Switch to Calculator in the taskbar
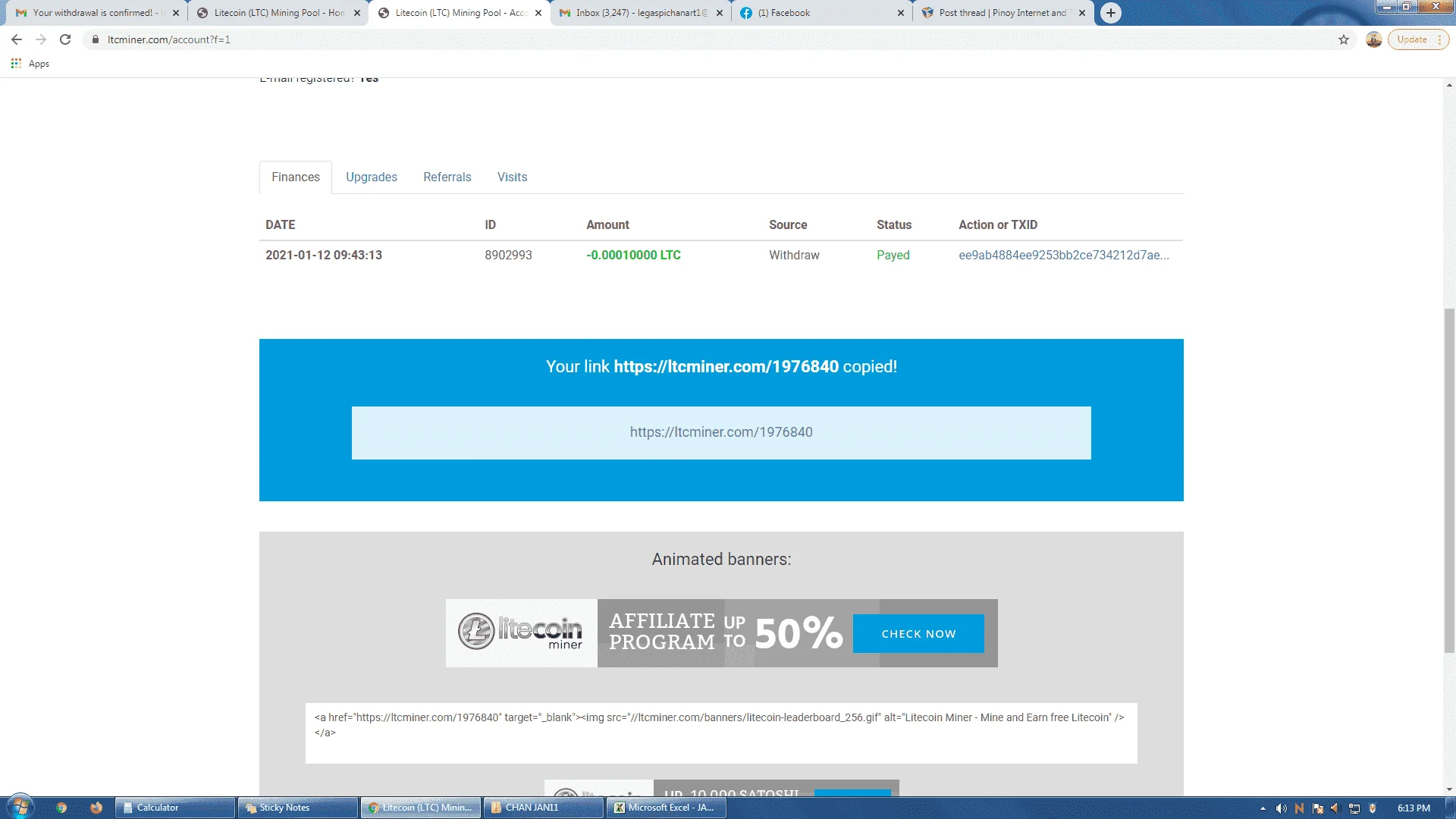 [x=175, y=808]
